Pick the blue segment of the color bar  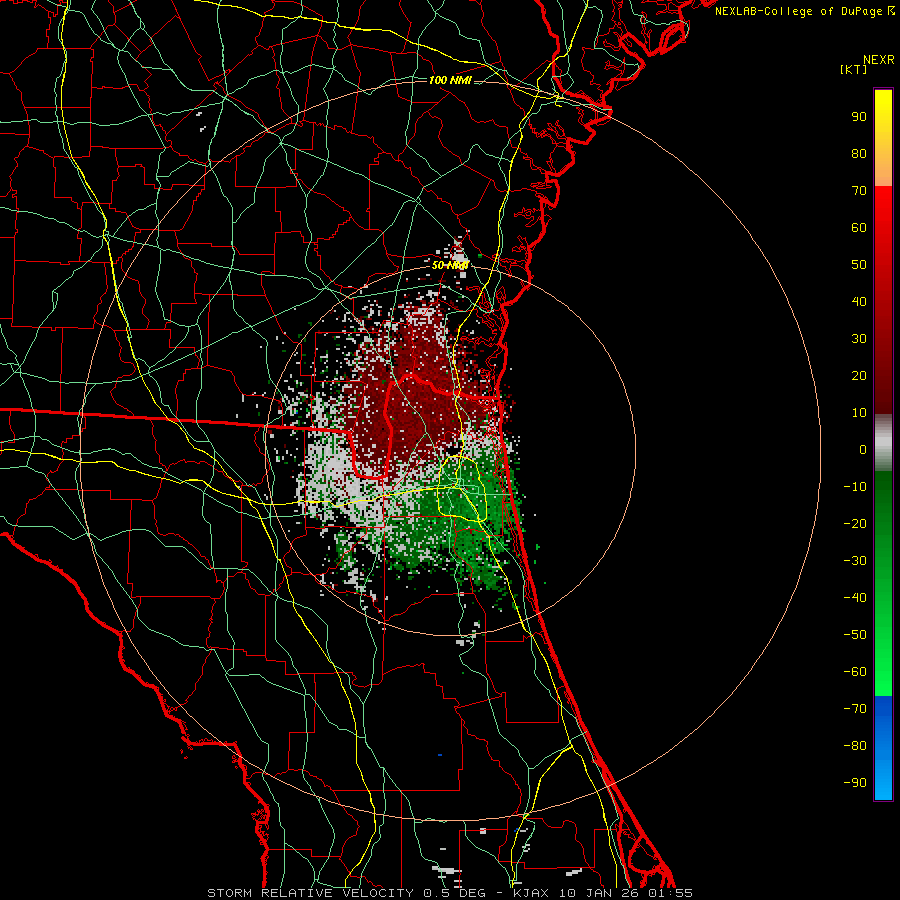tap(883, 748)
